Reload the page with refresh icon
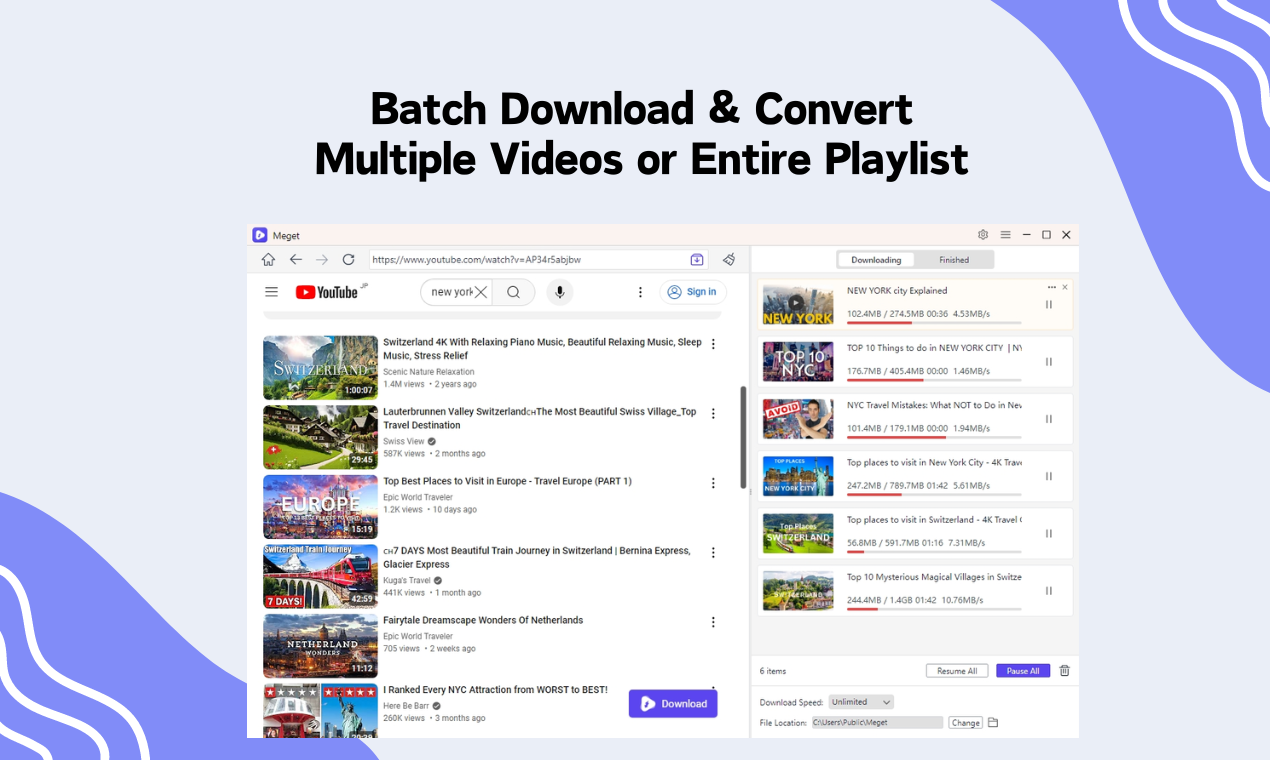This screenshot has width=1270, height=760. (x=348, y=260)
